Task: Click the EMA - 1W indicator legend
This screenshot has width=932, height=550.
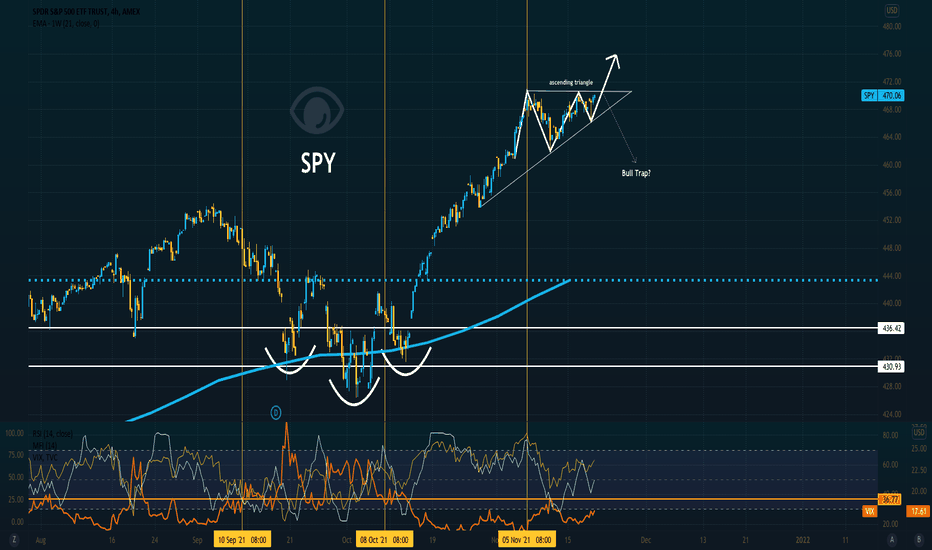Action: click(66, 23)
